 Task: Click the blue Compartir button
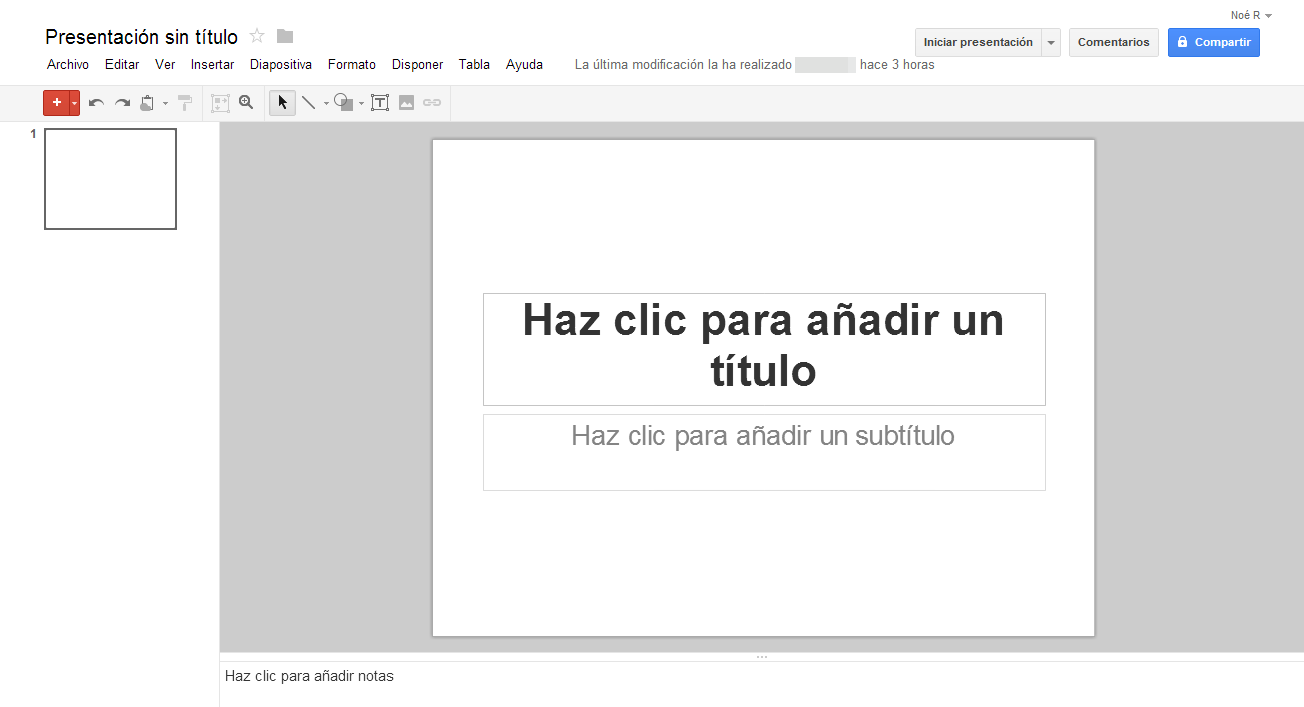pyautogui.click(x=1213, y=43)
